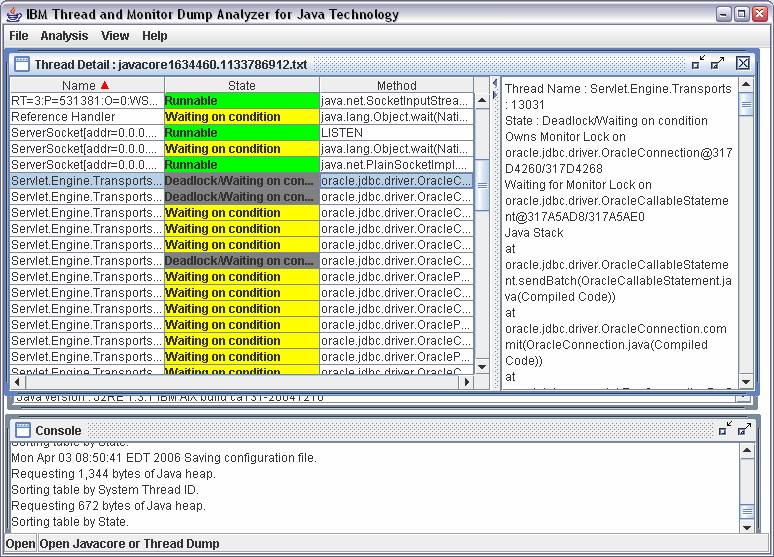Click 'Owns Monitor Lock on' detail line
This screenshot has width=774, height=557.
[565, 137]
